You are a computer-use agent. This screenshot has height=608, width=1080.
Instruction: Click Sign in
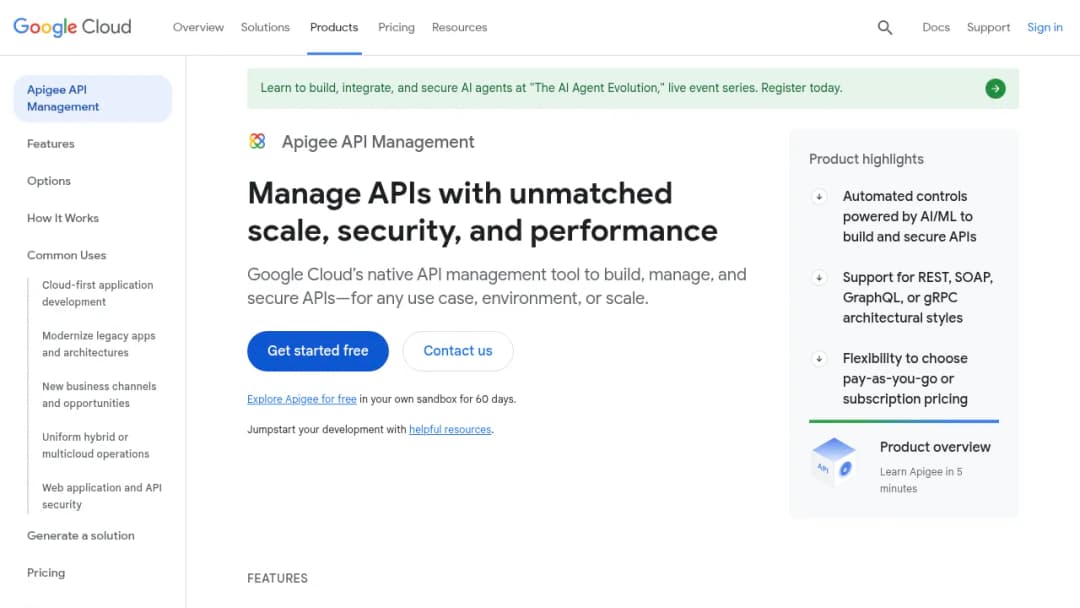[x=1044, y=28]
